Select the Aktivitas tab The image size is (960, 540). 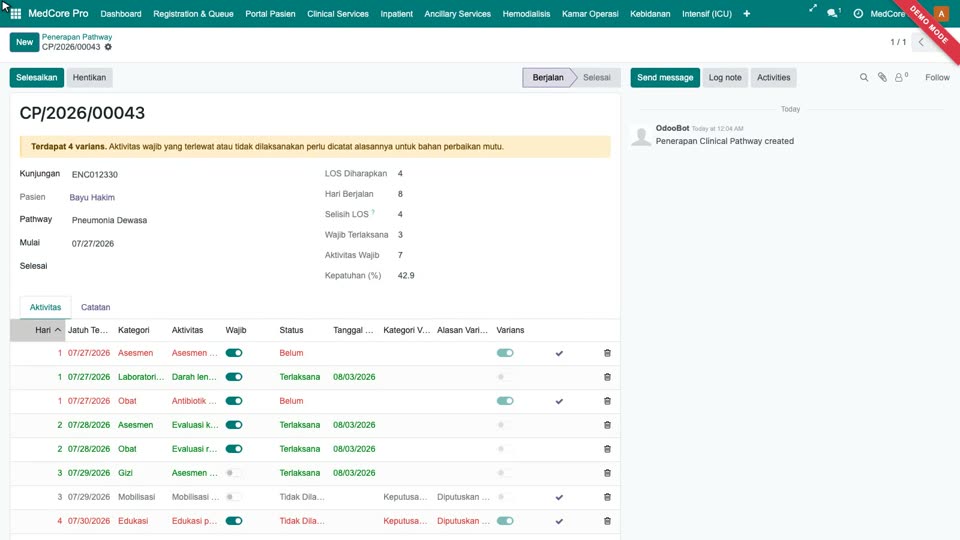point(45,307)
